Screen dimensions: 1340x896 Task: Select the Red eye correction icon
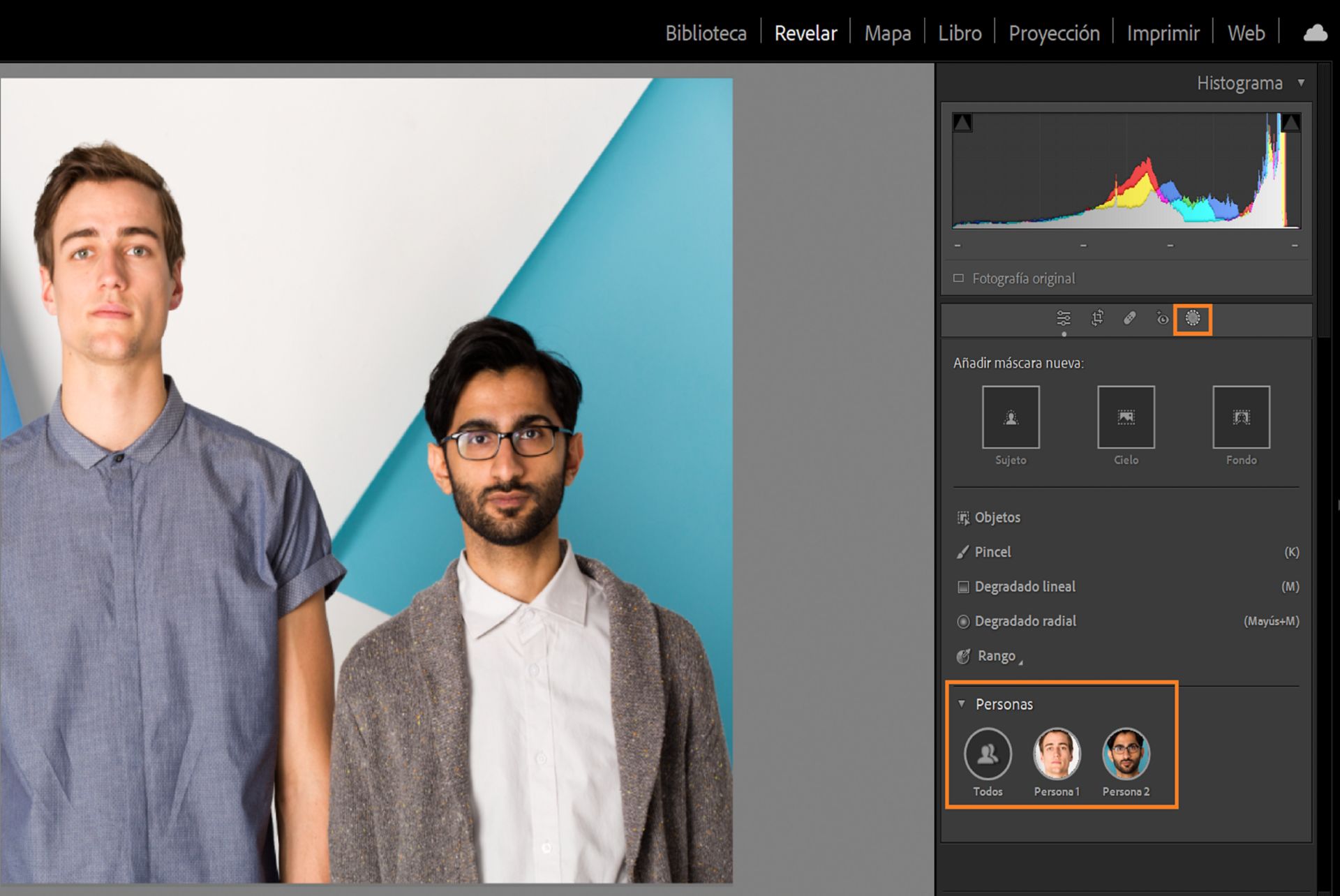click(x=1162, y=319)
